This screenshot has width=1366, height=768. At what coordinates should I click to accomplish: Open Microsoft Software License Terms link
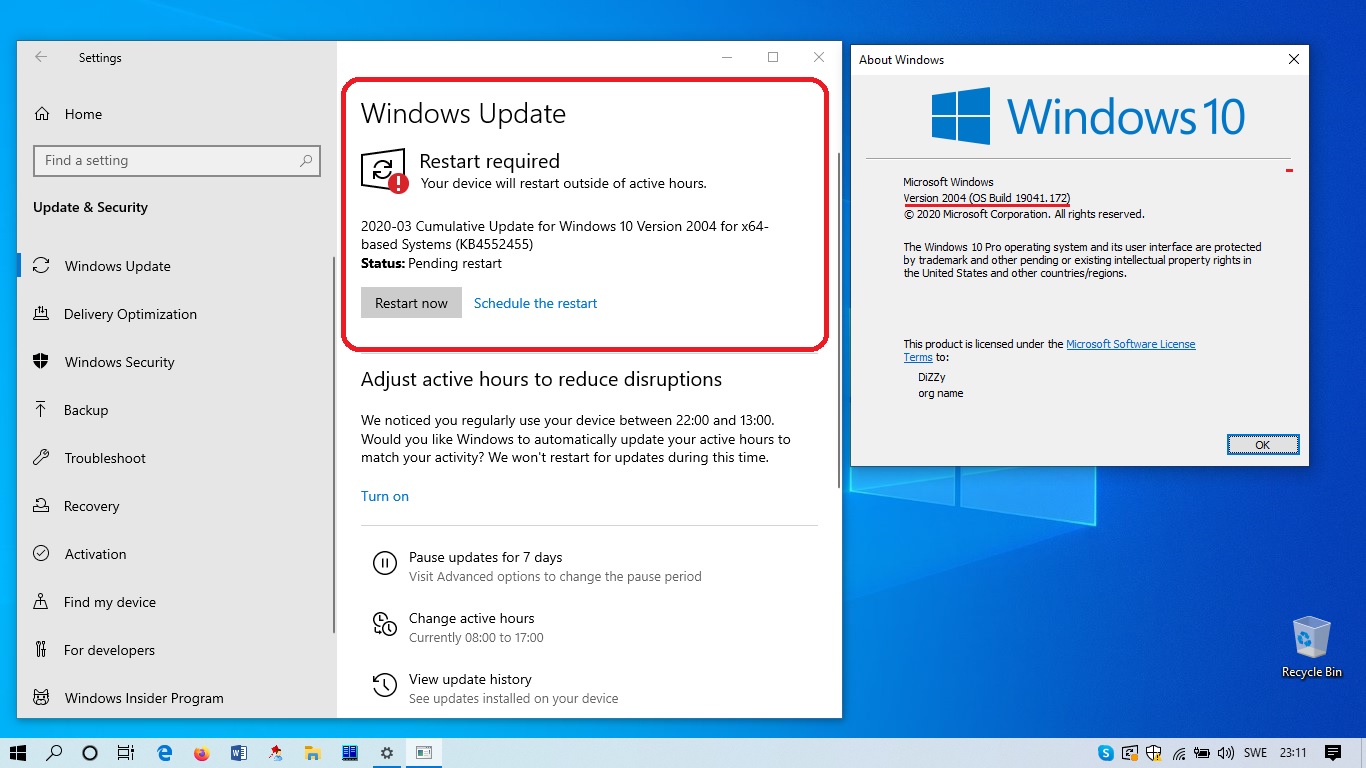point(1131,344)
